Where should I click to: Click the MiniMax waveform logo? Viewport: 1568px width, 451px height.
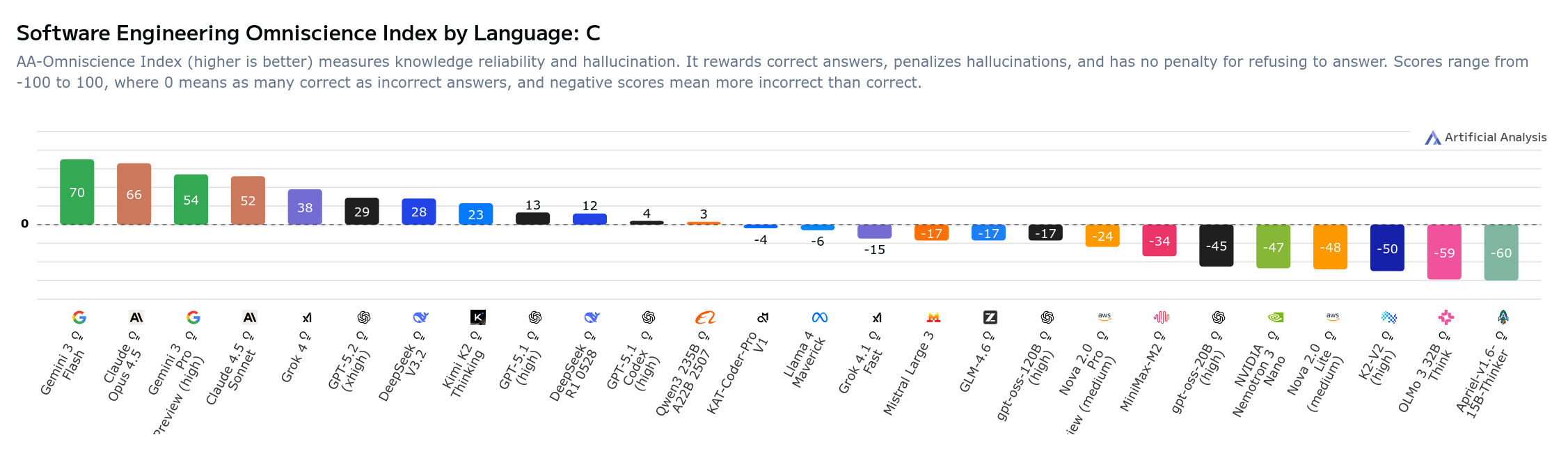[x=1161, y=317]
